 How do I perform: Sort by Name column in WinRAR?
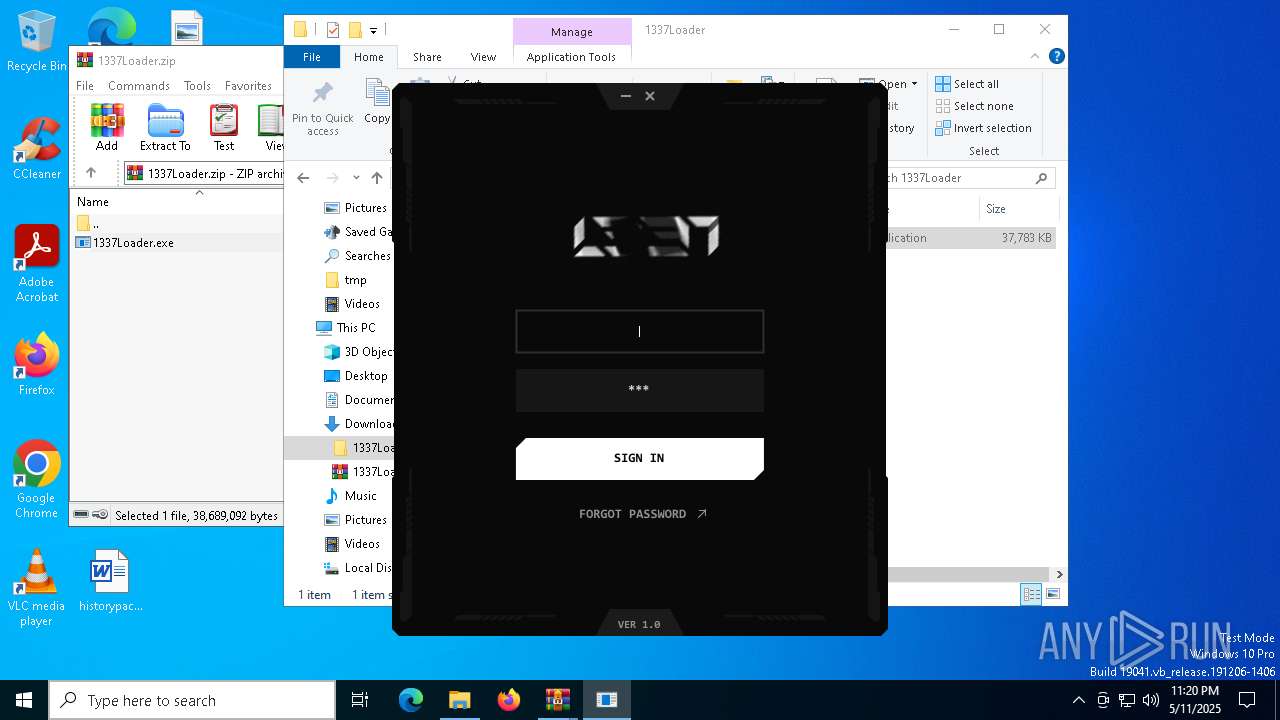(93, 202)
